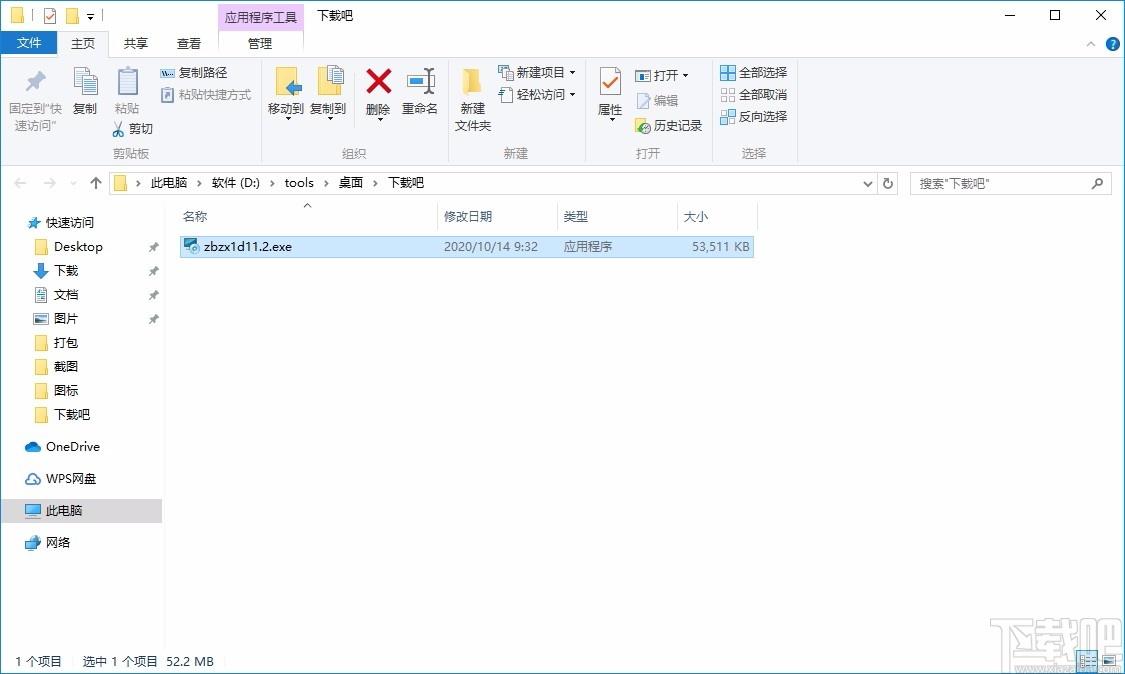Expand New item (新建项目) dropdown
Screen dimensions: 1125x674
click(x=572, y=72)
